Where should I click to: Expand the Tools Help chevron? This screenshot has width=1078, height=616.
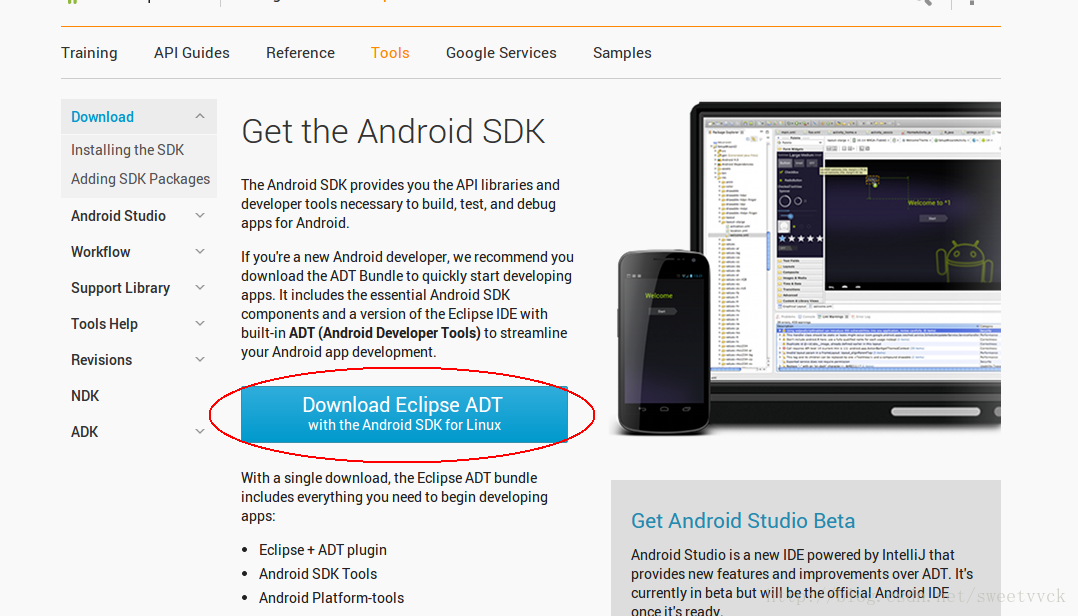coord(200,323)
